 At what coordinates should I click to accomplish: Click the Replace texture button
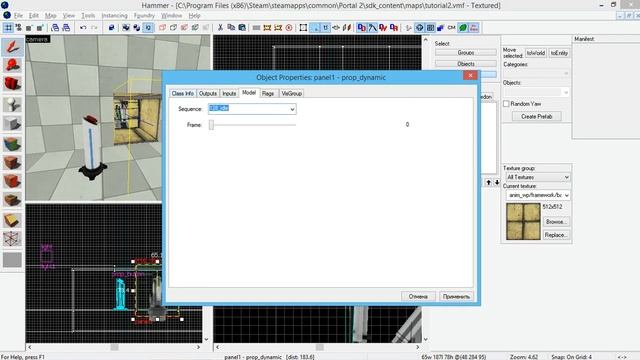click(555, 235)
